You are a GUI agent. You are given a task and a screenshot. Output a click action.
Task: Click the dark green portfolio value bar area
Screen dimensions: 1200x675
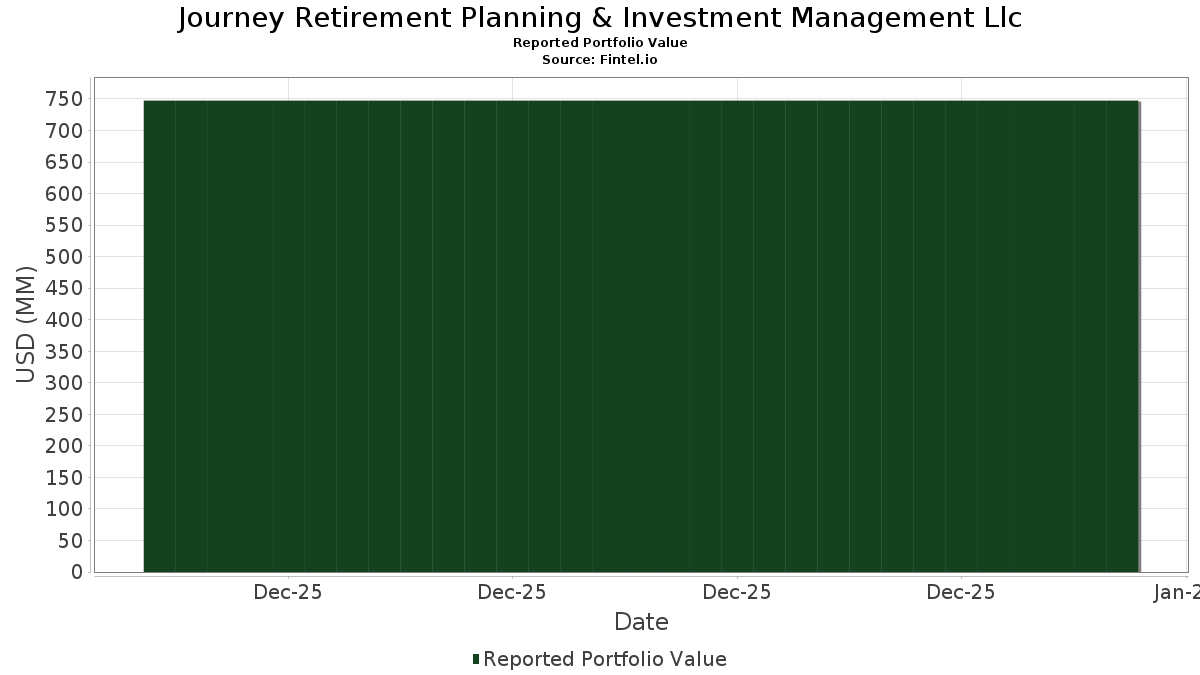pos(642,336)
